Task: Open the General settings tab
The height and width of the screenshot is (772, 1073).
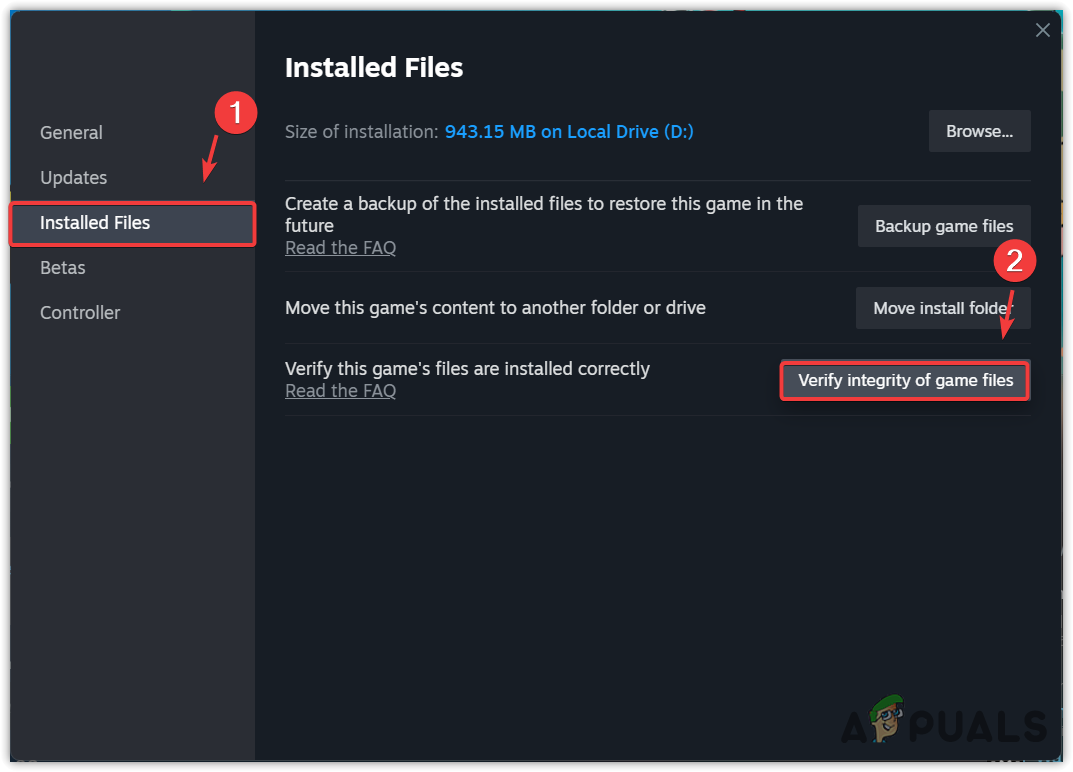Action: [x=71, y=133]
